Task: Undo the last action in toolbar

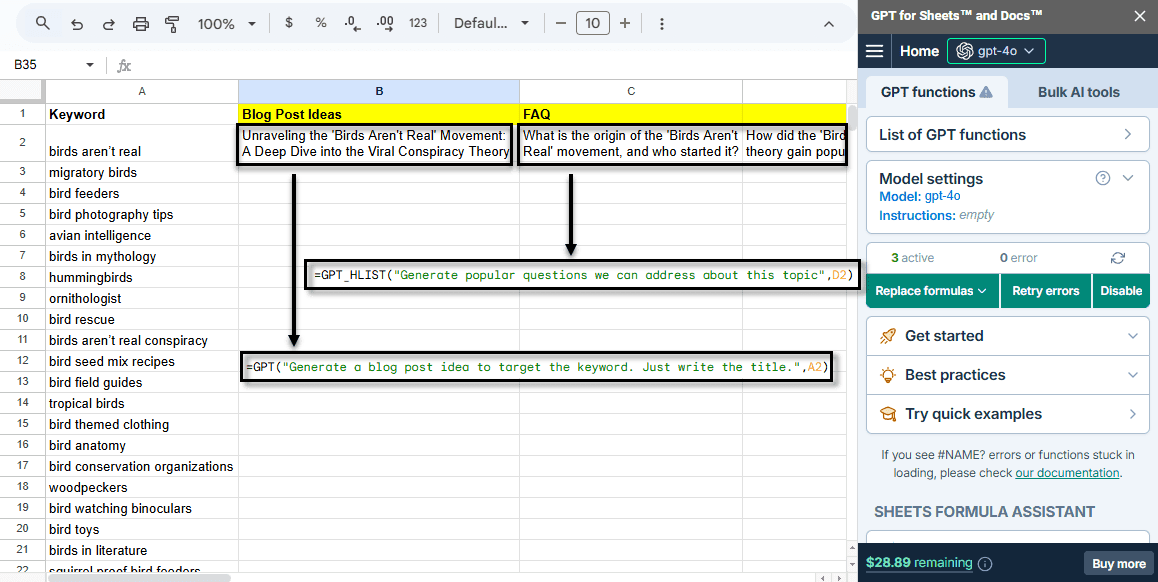Action: (x=77, y=24)
